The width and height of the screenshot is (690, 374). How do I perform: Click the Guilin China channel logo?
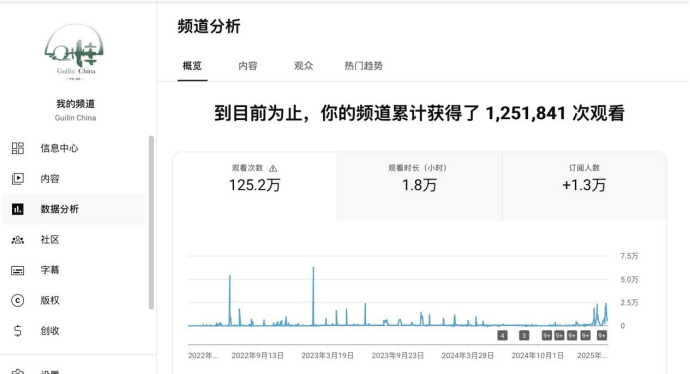pos(75,52)
